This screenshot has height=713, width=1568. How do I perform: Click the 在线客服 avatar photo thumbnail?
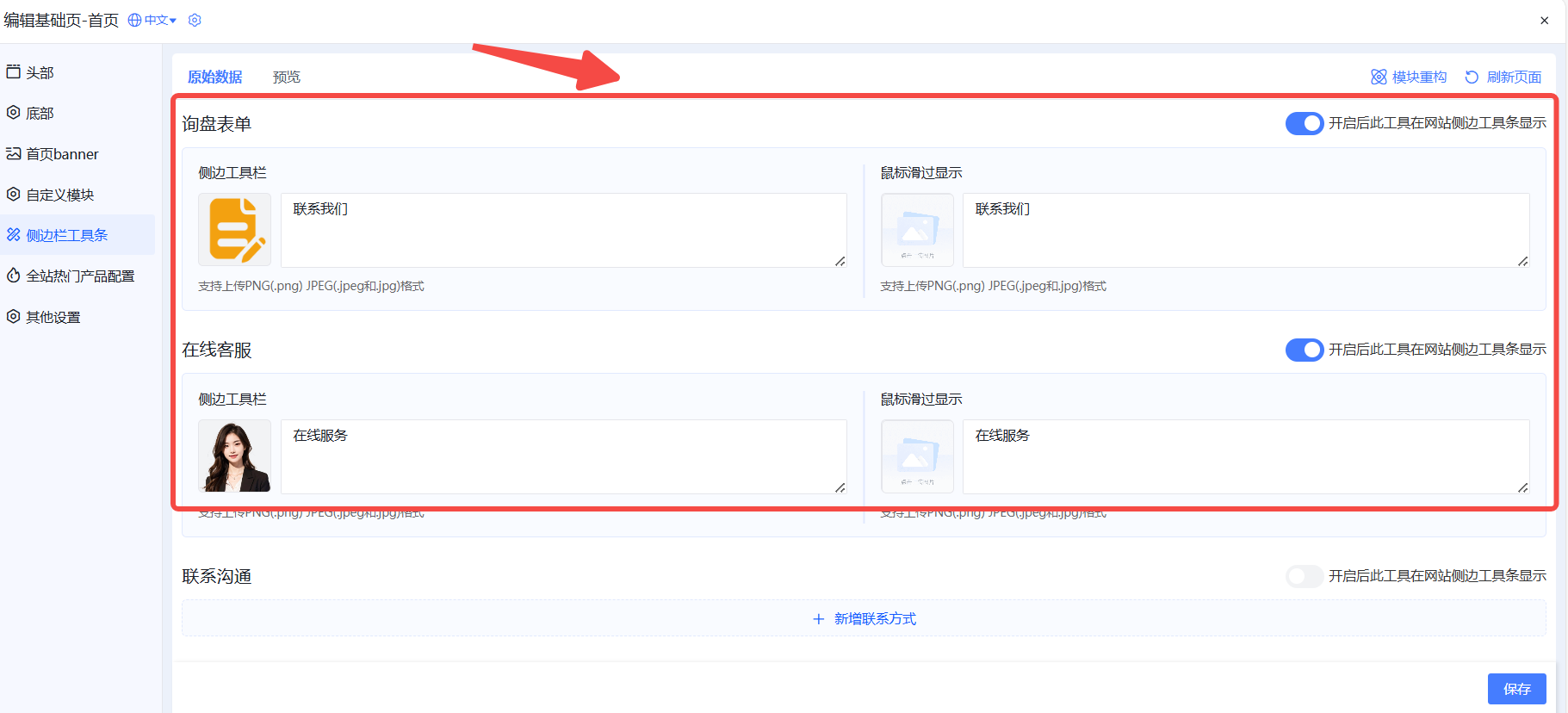234,456
